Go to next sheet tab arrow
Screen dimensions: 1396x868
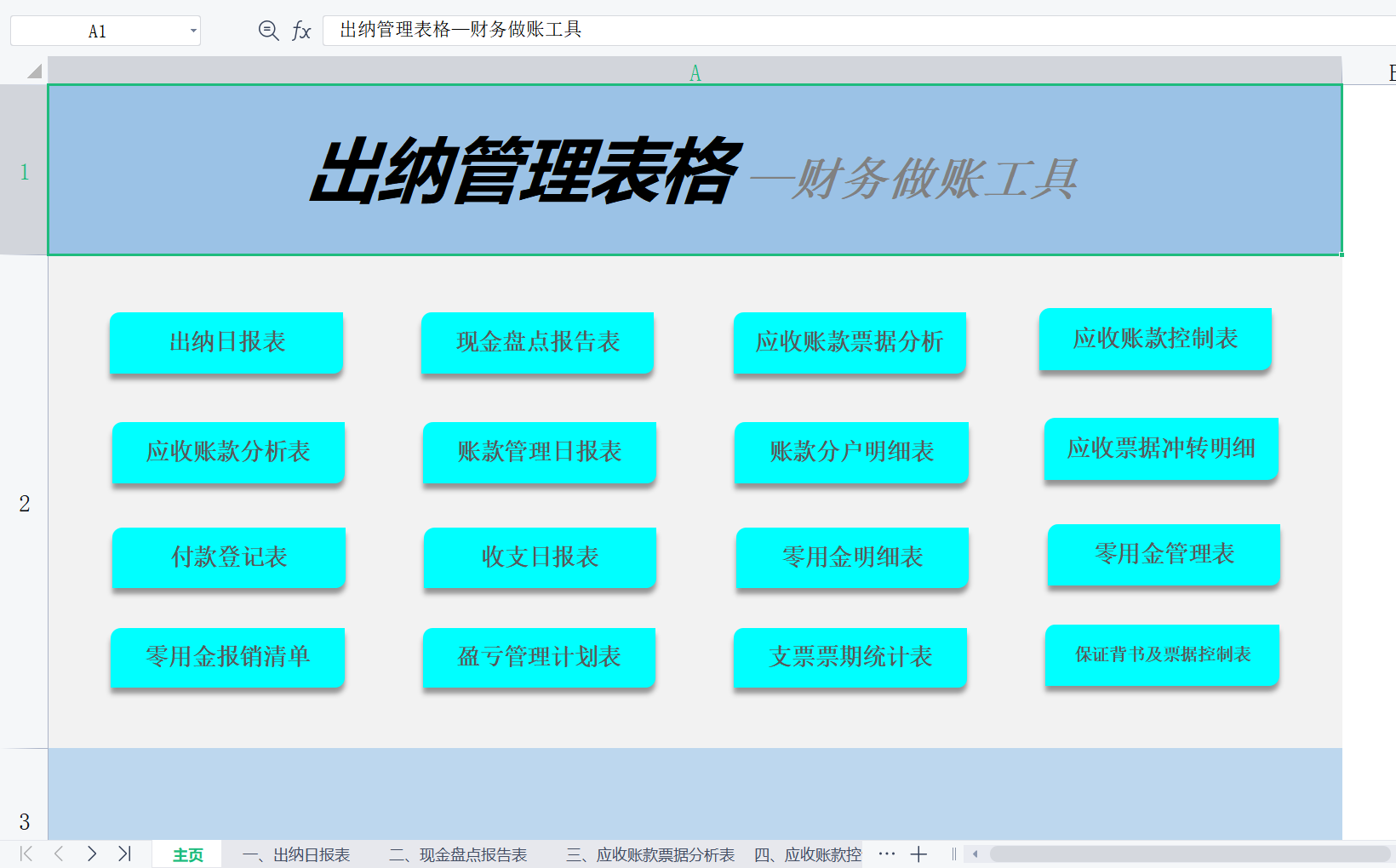pos(92,854)
